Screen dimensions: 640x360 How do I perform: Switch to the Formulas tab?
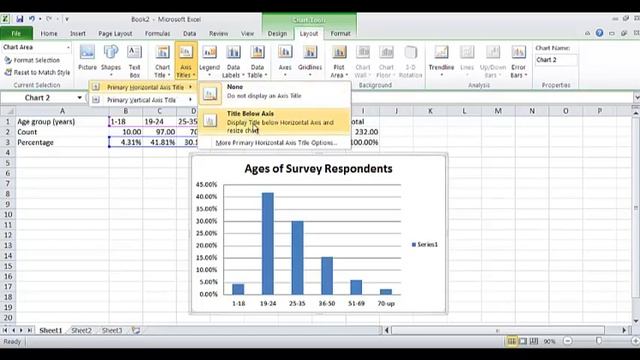click(x=157, y=33)
